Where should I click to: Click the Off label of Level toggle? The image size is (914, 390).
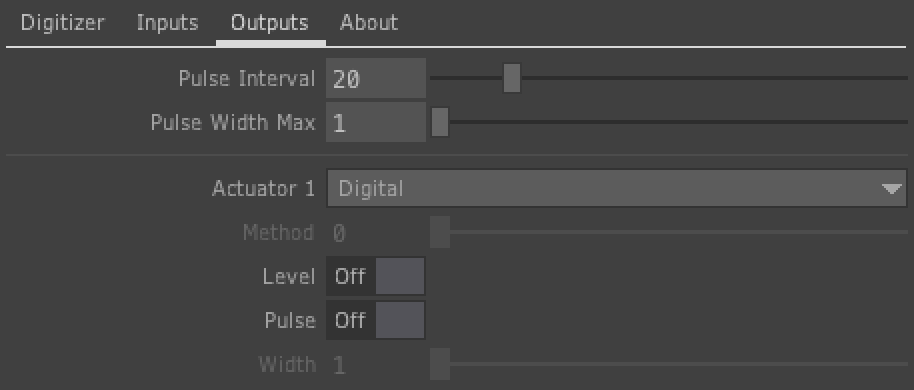[350, 276]
